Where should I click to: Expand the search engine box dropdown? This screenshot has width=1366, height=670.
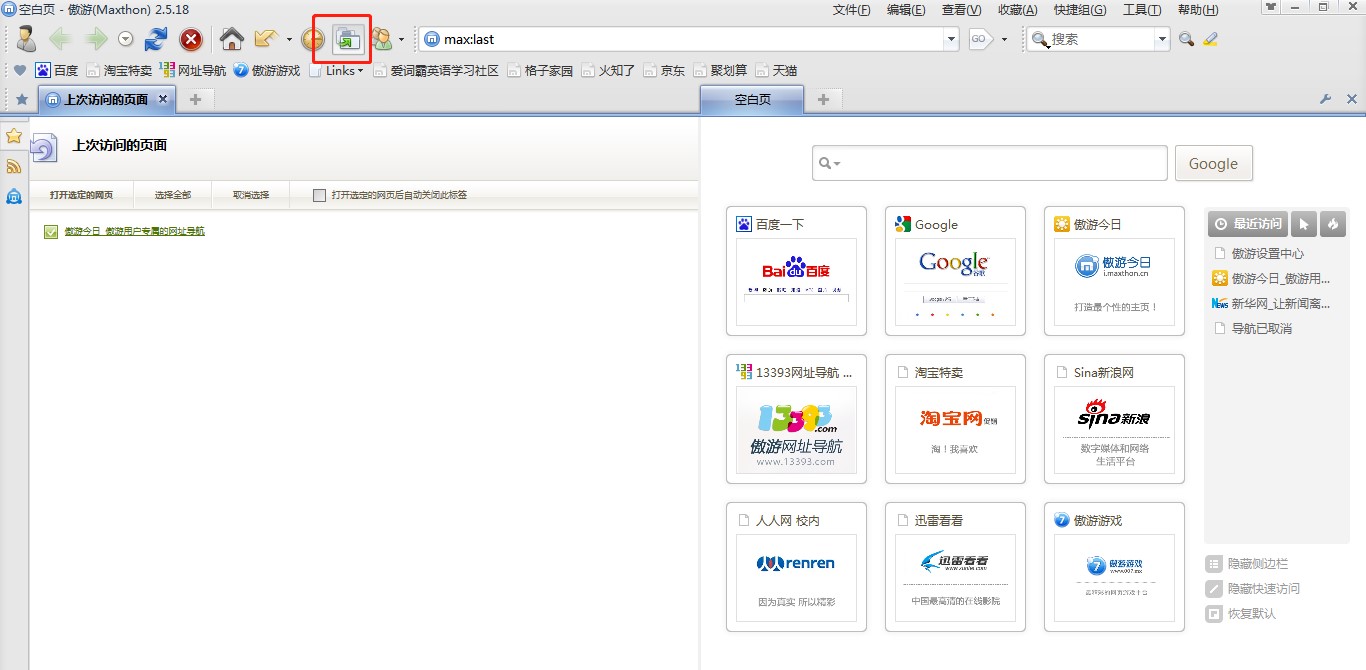click(x=1162, y=40)
